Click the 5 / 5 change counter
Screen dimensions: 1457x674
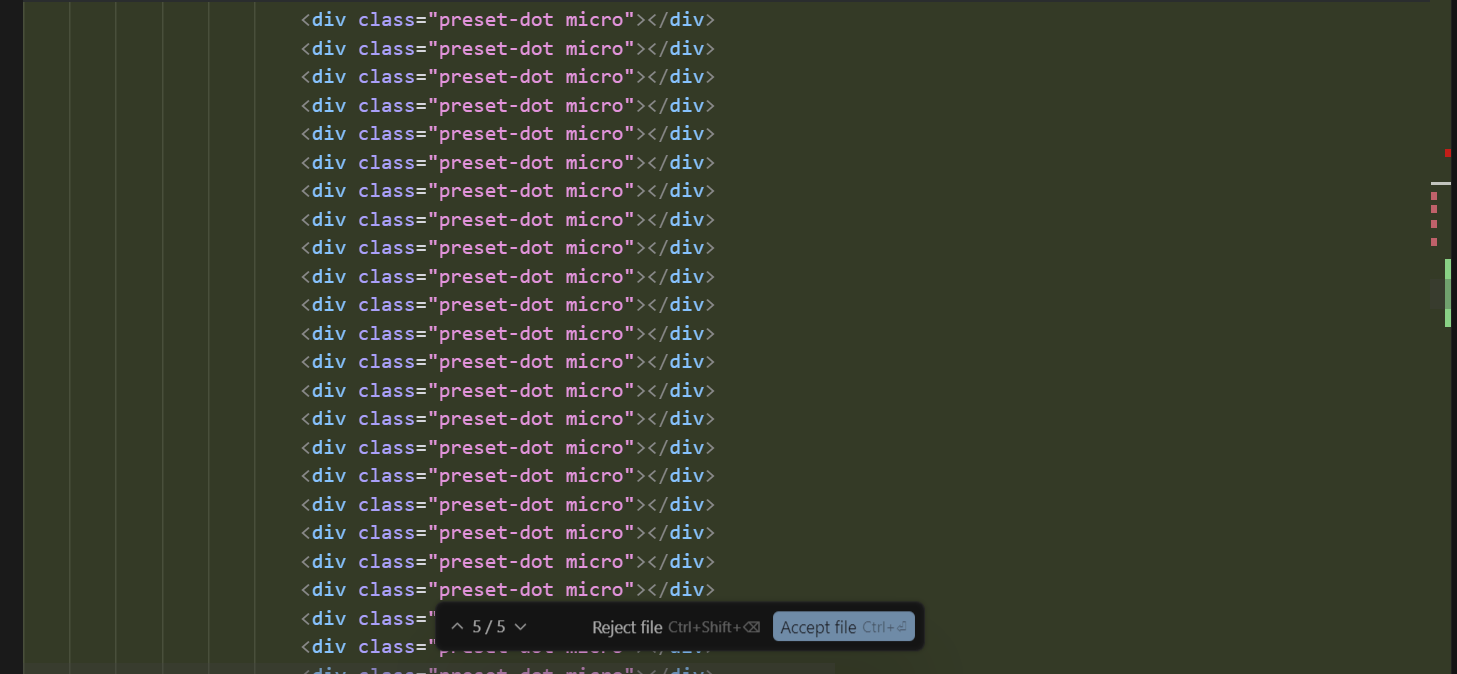click(x=489, y=627)
